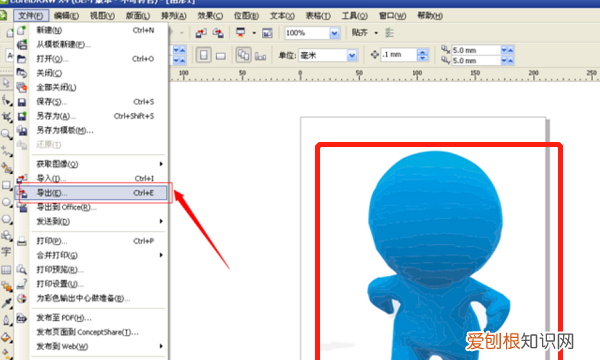
Task: Open the 编辑 menu
Action: click(67, 16)
